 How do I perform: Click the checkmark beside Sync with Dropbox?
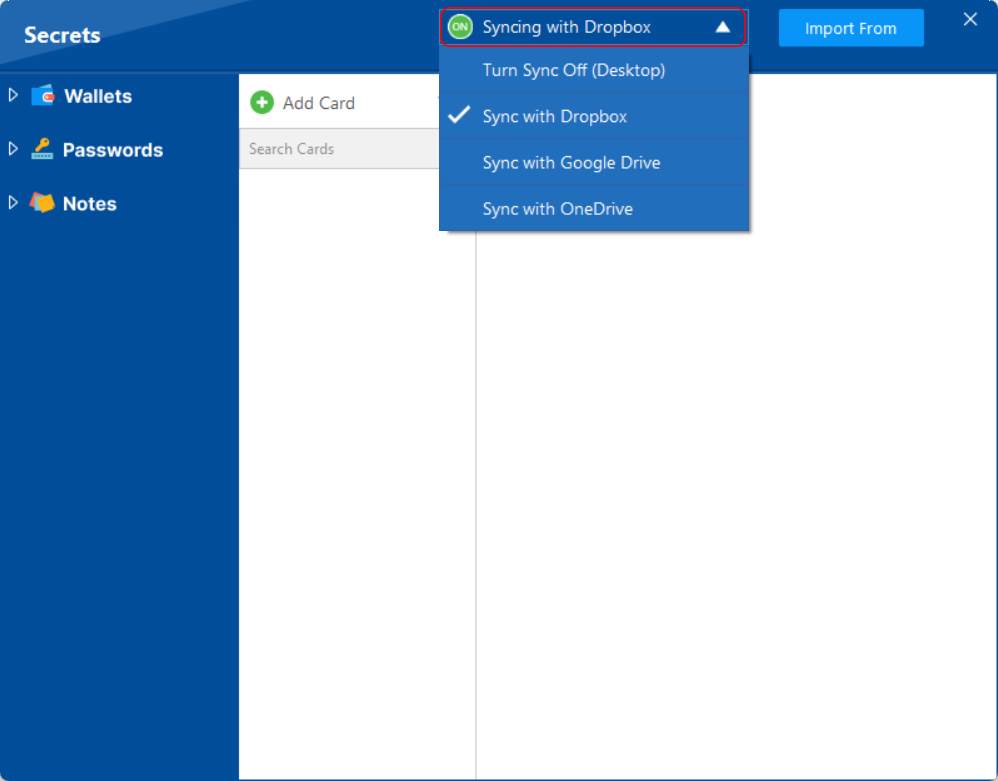pyautogui.click(x=459, y=115)
